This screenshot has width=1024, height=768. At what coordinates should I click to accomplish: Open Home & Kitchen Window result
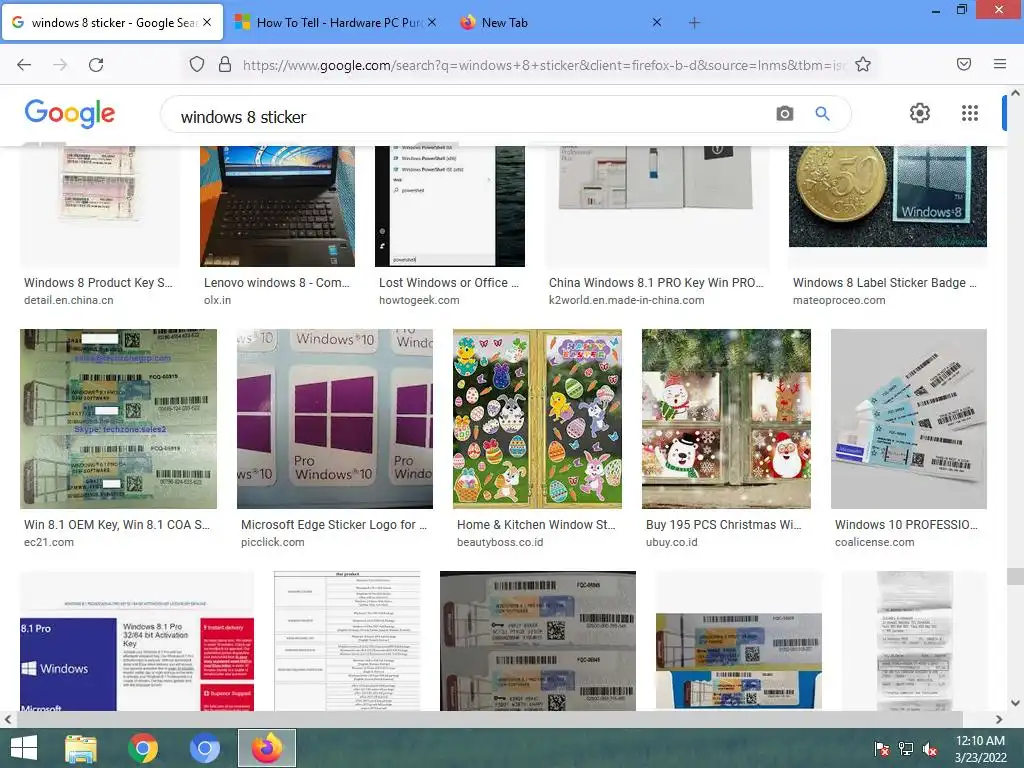point(536,524)
